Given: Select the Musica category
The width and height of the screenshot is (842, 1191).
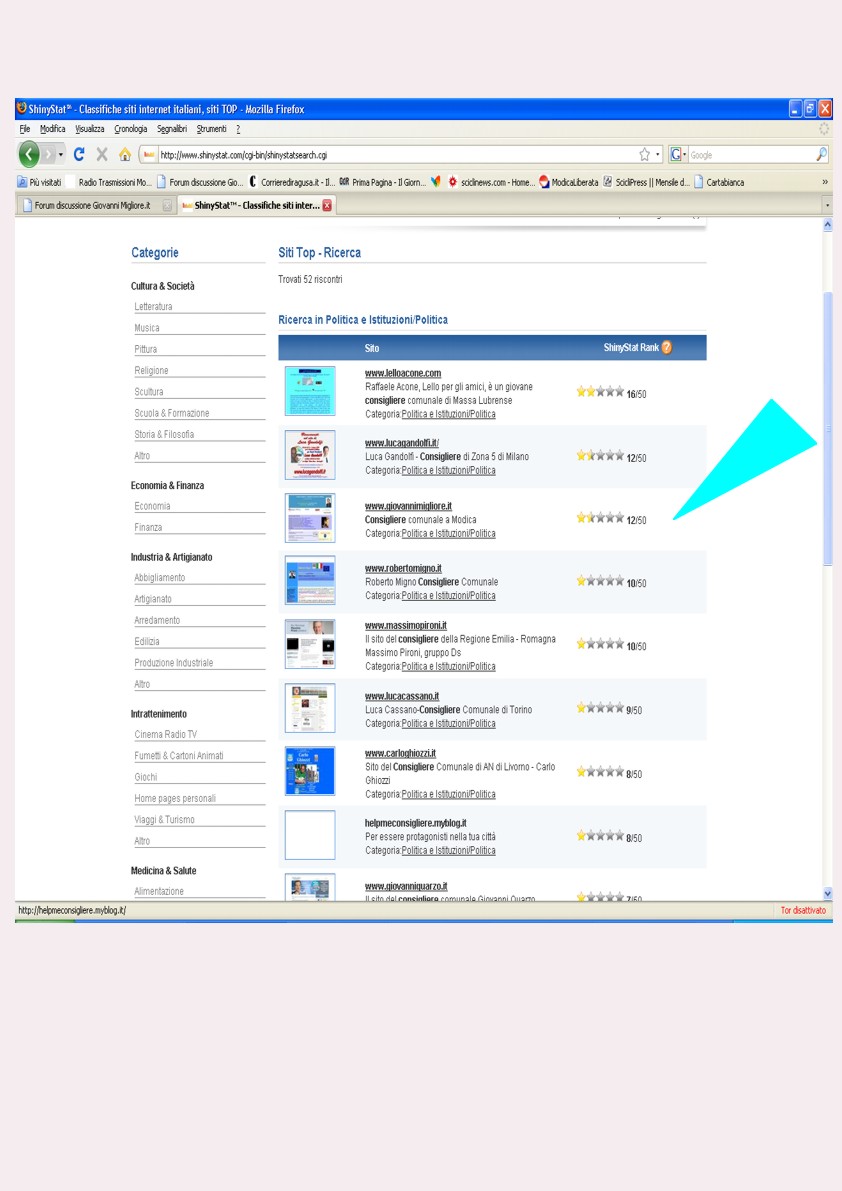Looking at the screenshot, I should coord(147,328).
